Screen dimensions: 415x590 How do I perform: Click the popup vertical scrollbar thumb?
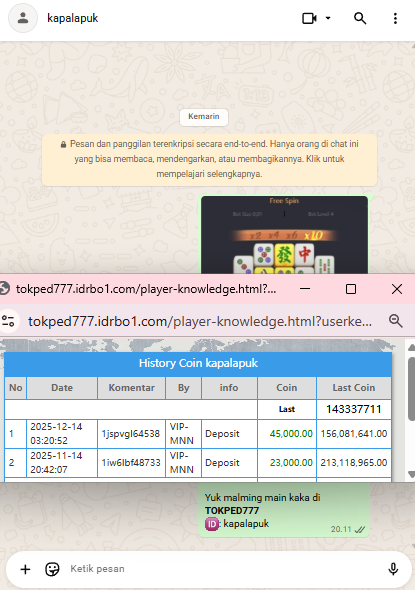[411, 389]
